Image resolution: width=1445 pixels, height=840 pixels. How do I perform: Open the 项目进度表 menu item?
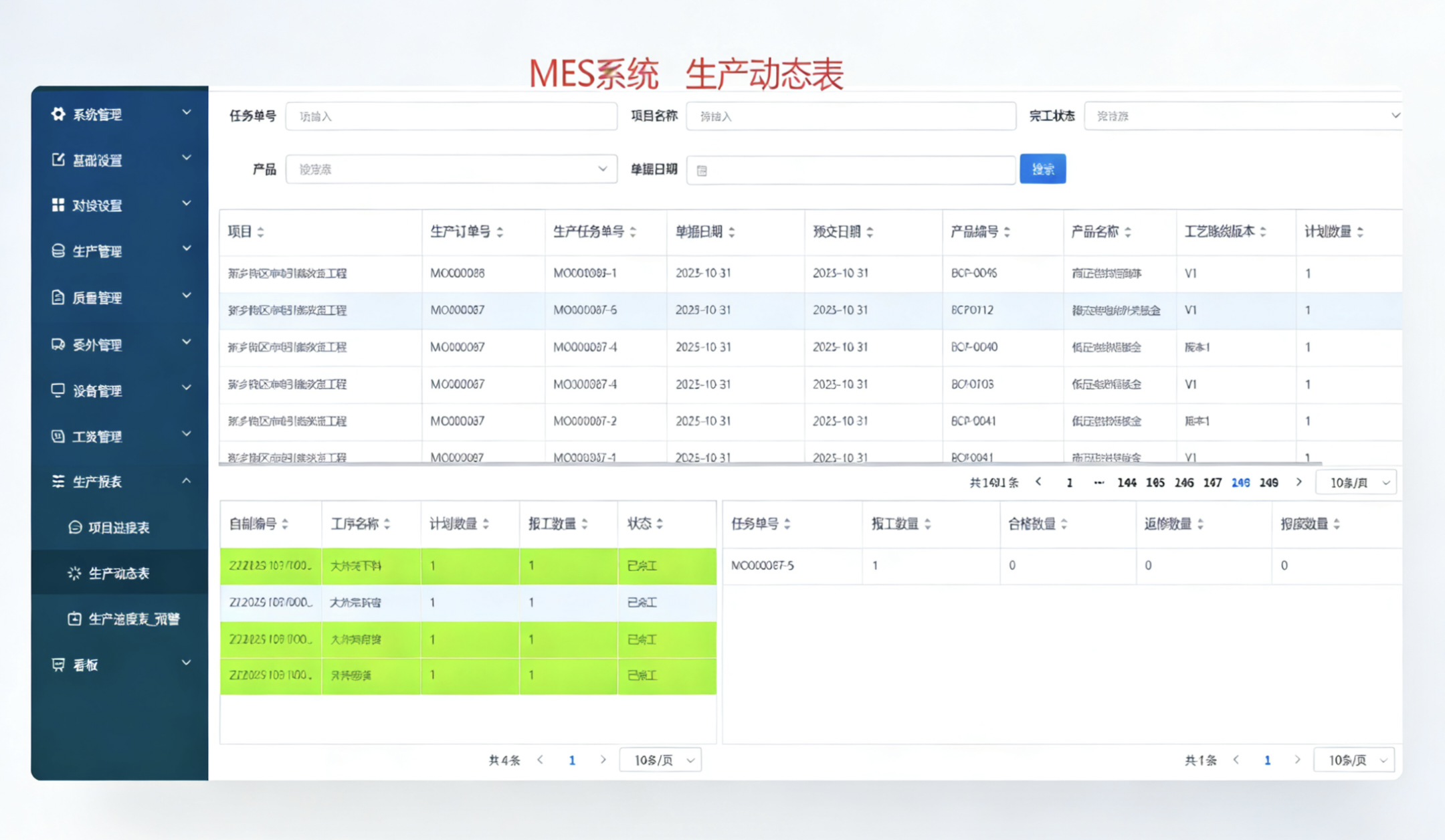pos(118,528)
